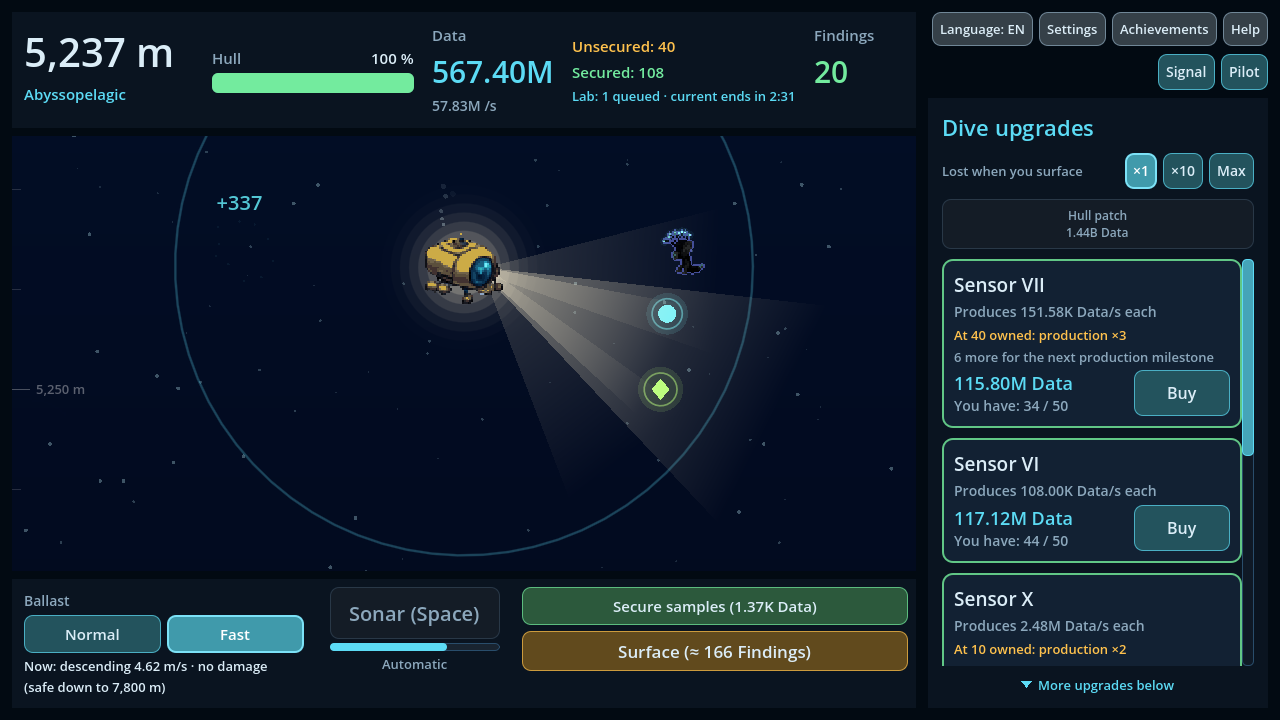Click the Lab queue status line
The height and width of the screenshot is (720, 1280).
pos(683,97)
